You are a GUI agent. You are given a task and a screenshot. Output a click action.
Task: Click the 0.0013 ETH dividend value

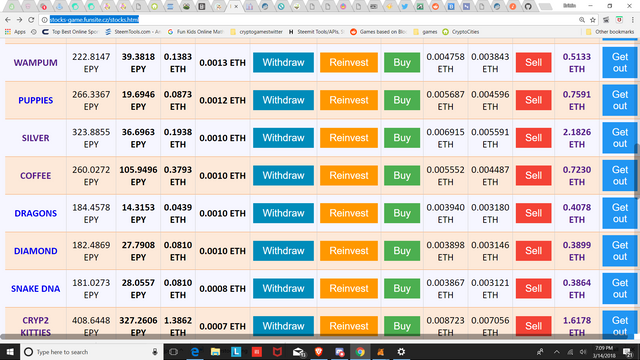coord(222,63)
